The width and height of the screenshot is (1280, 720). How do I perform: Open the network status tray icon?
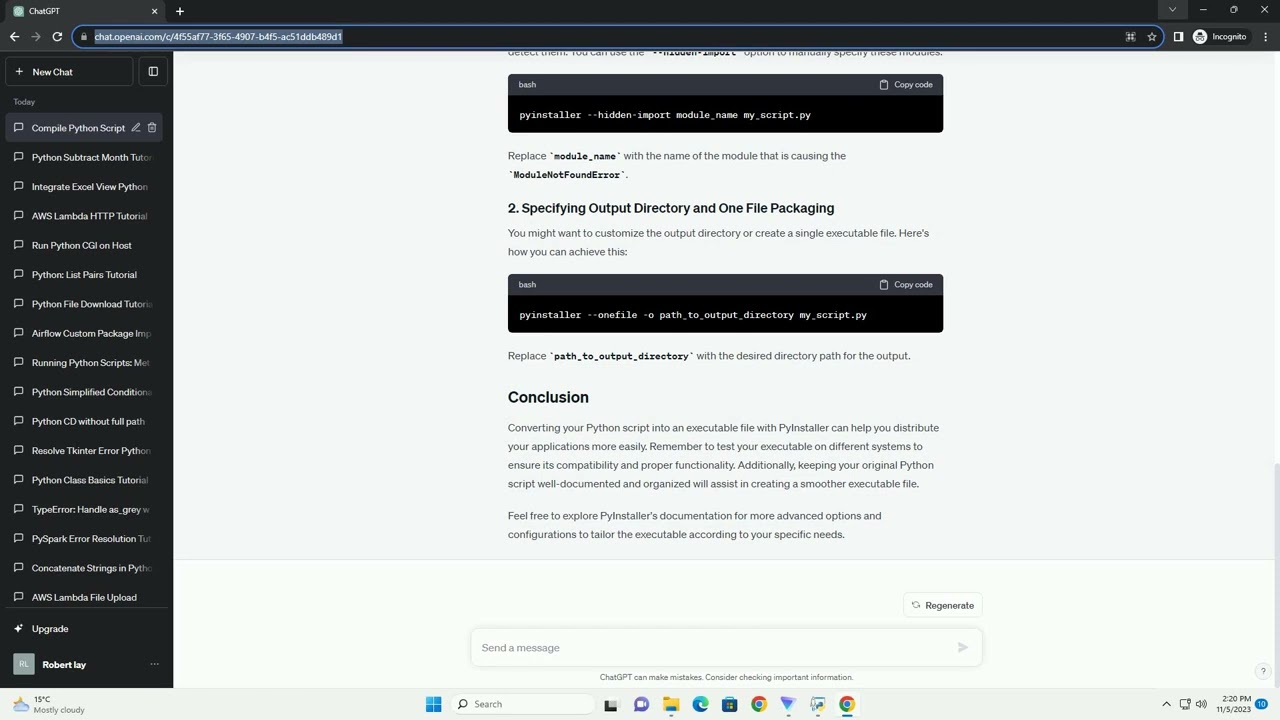(1185, 704)
